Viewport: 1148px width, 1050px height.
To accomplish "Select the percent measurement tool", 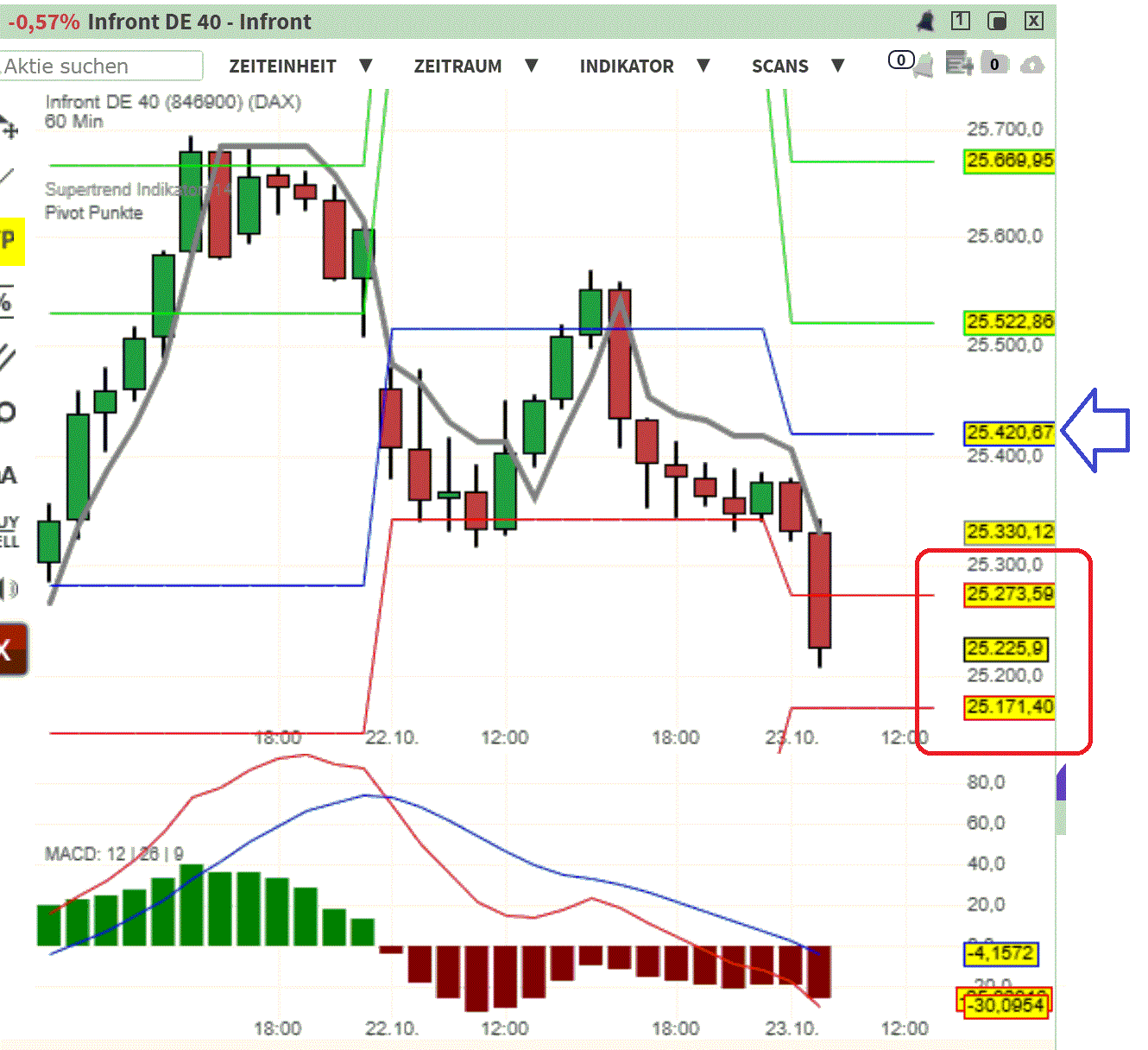I will 6,302.
